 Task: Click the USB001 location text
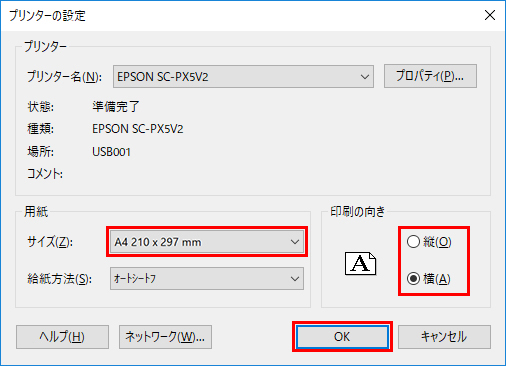[x=111, y=152]
